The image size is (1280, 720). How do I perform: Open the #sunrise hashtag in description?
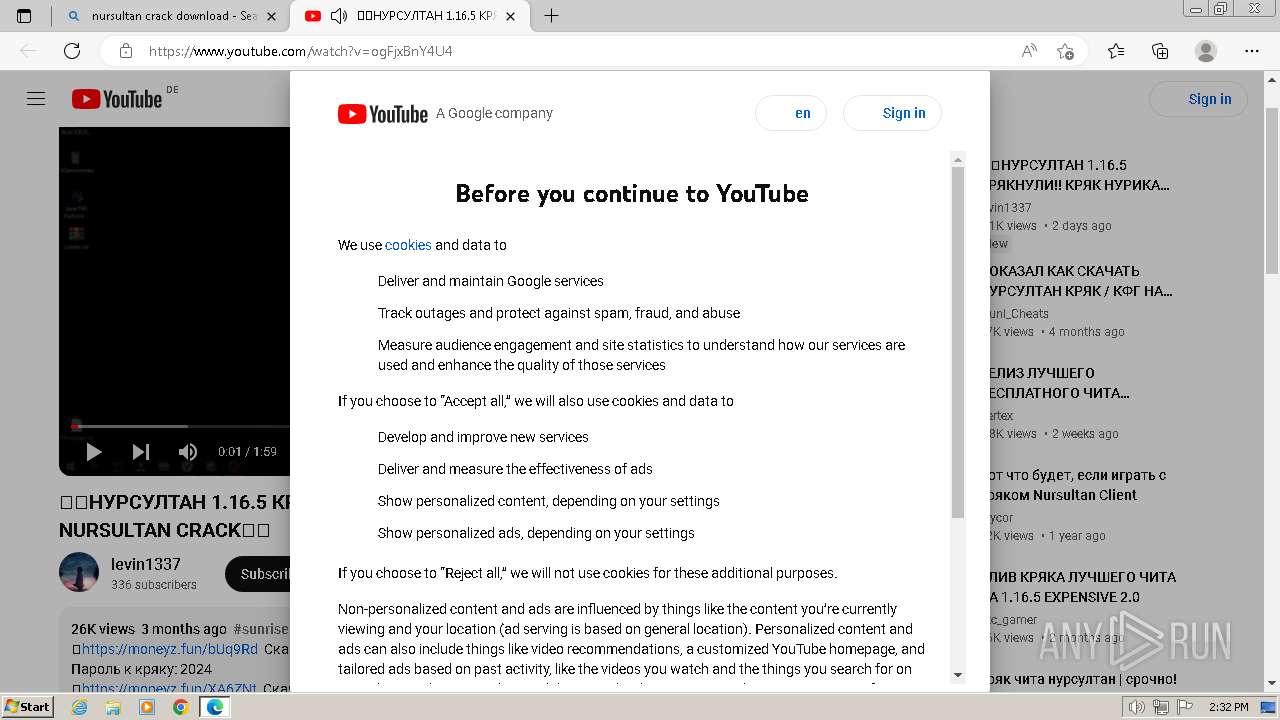click(261, 629)
